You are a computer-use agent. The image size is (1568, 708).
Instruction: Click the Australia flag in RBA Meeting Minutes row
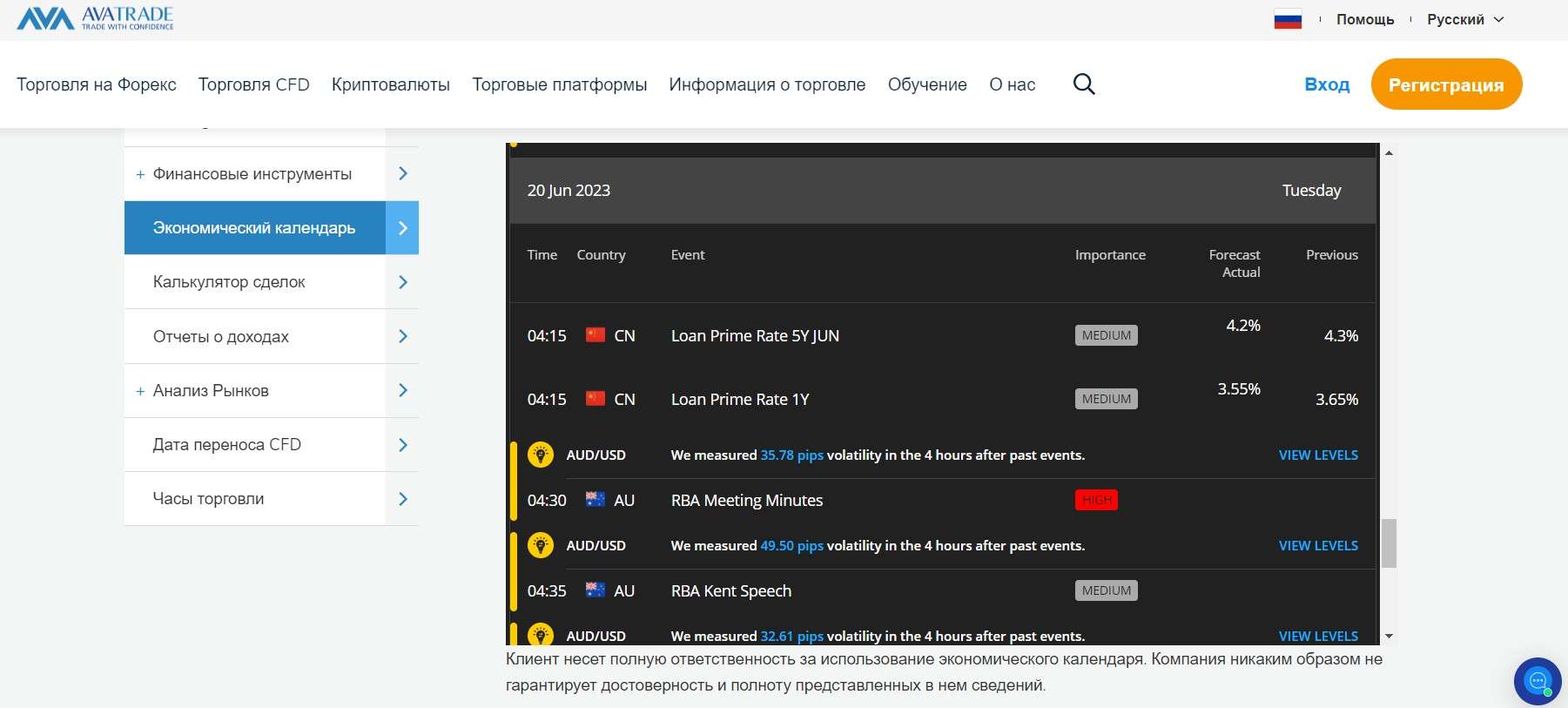tap(596, 500)
